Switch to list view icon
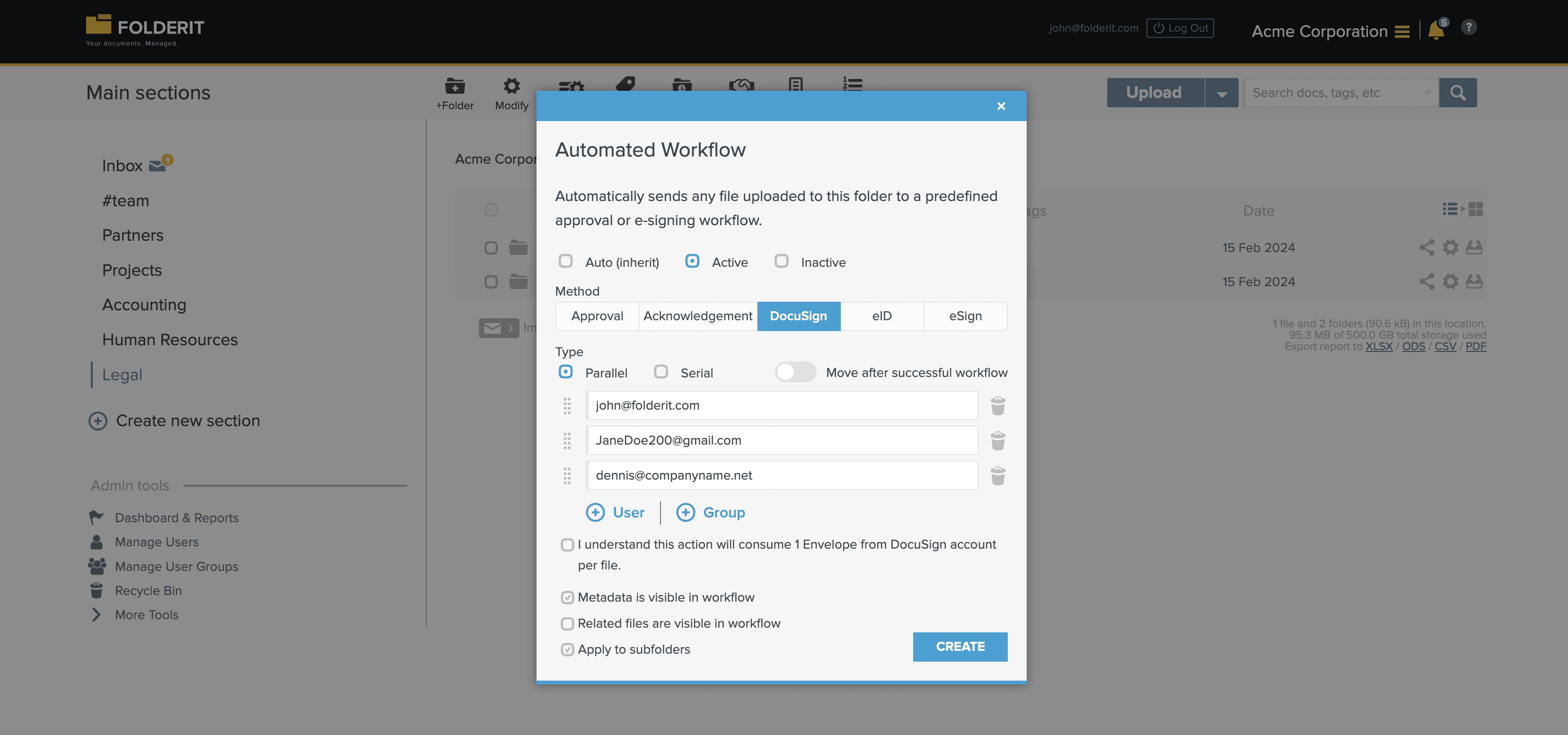The image size is (1568, 735). pos(1450,210)
